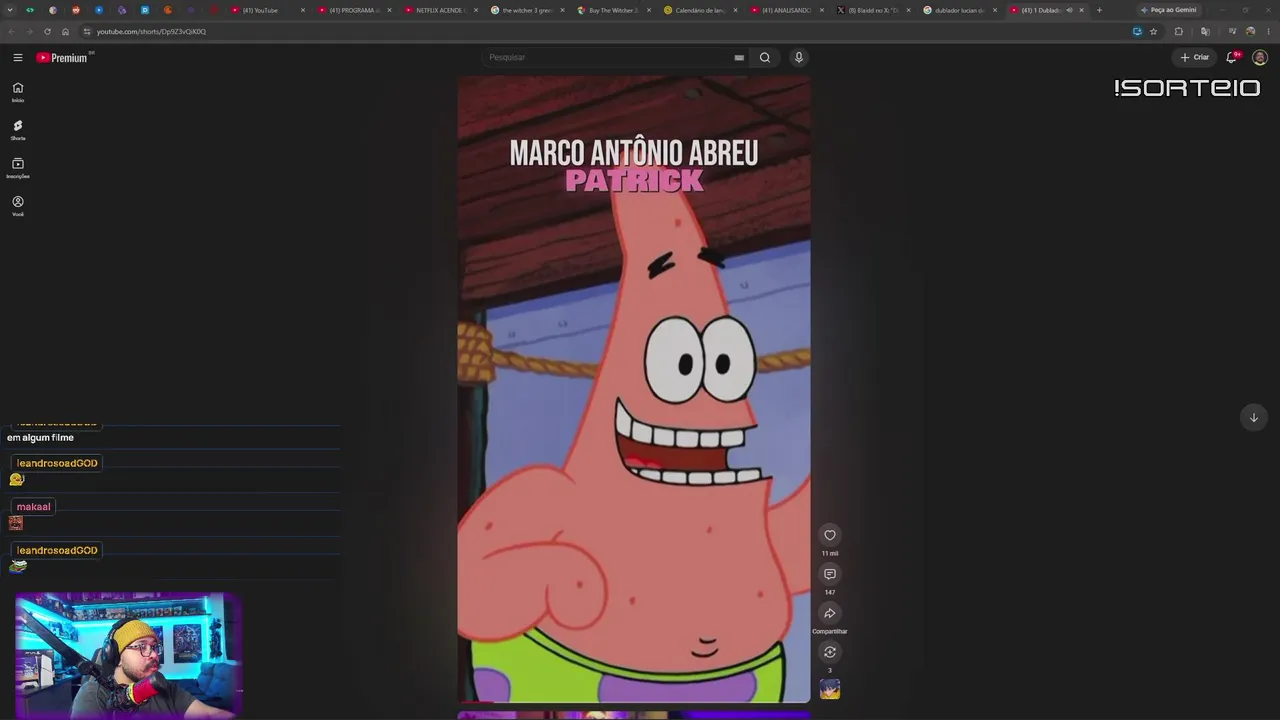
Task: Go forward in browser history
Action: 28,32
